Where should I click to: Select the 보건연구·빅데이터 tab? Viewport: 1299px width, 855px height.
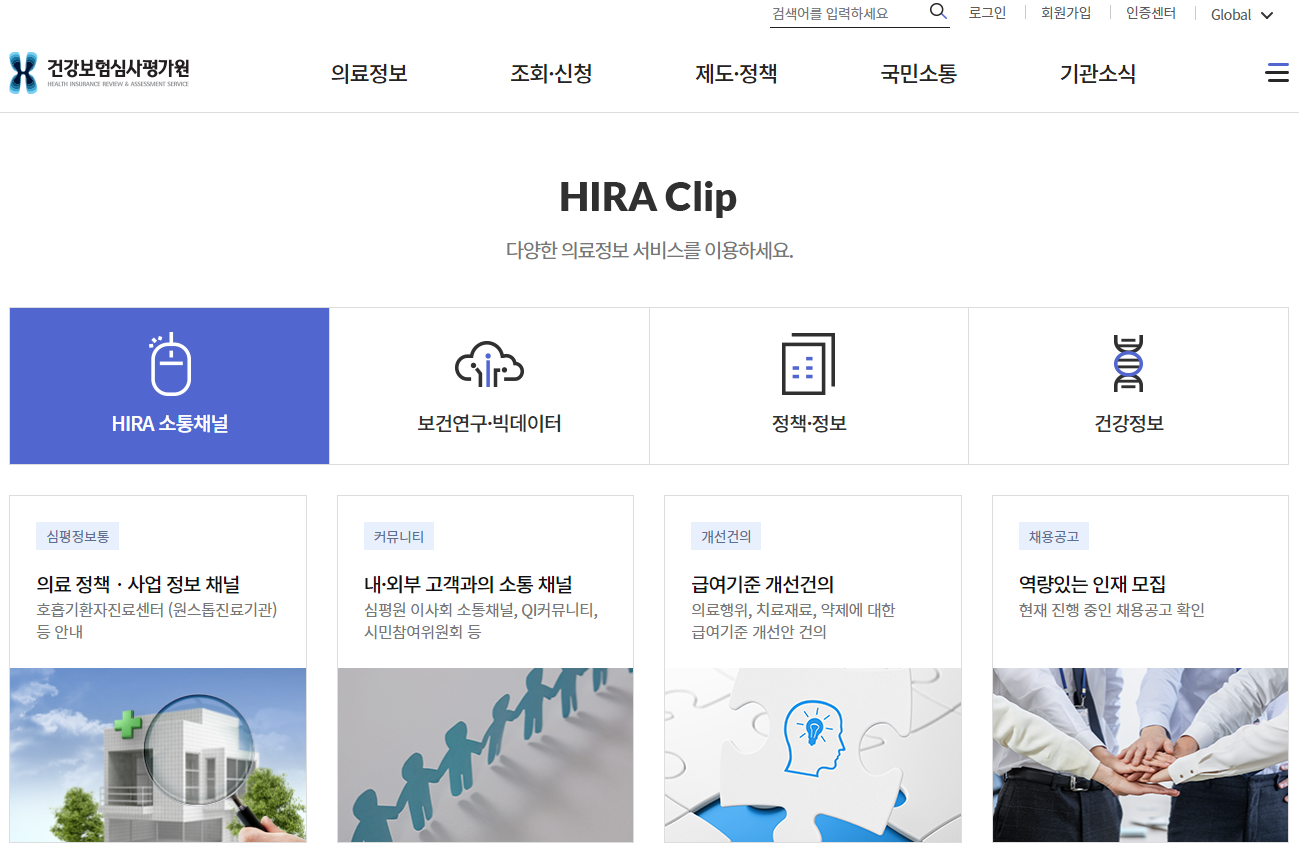(x=489, y=386)
